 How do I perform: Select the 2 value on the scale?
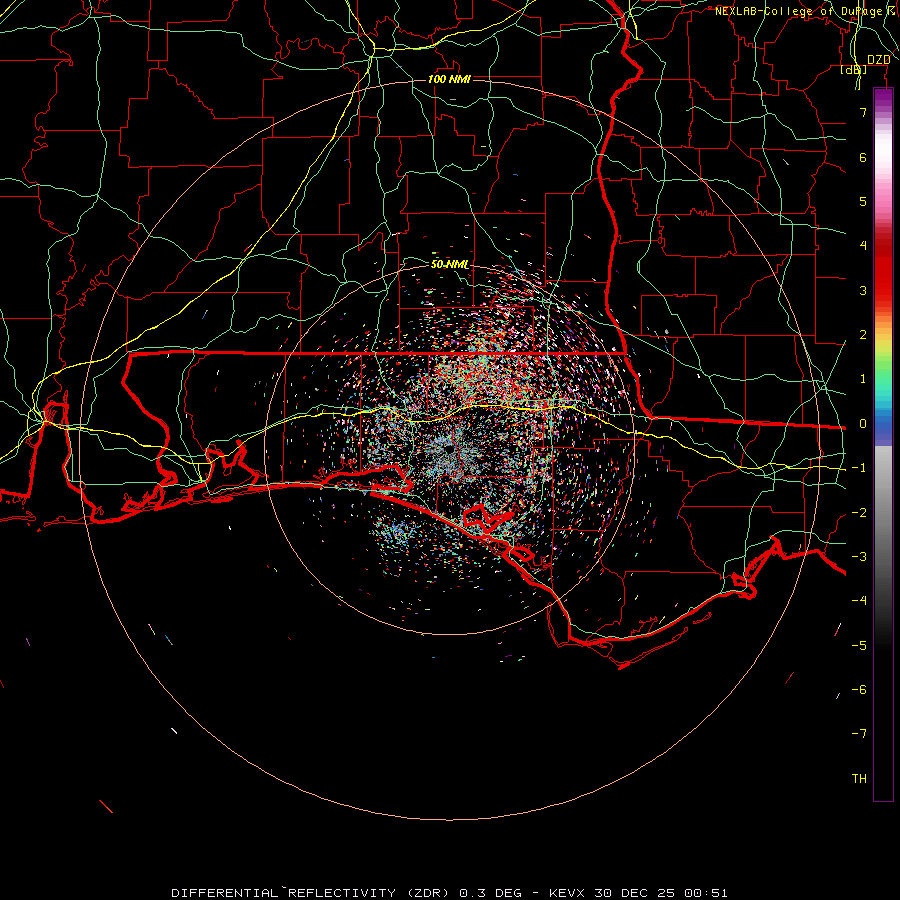(863, 335)
